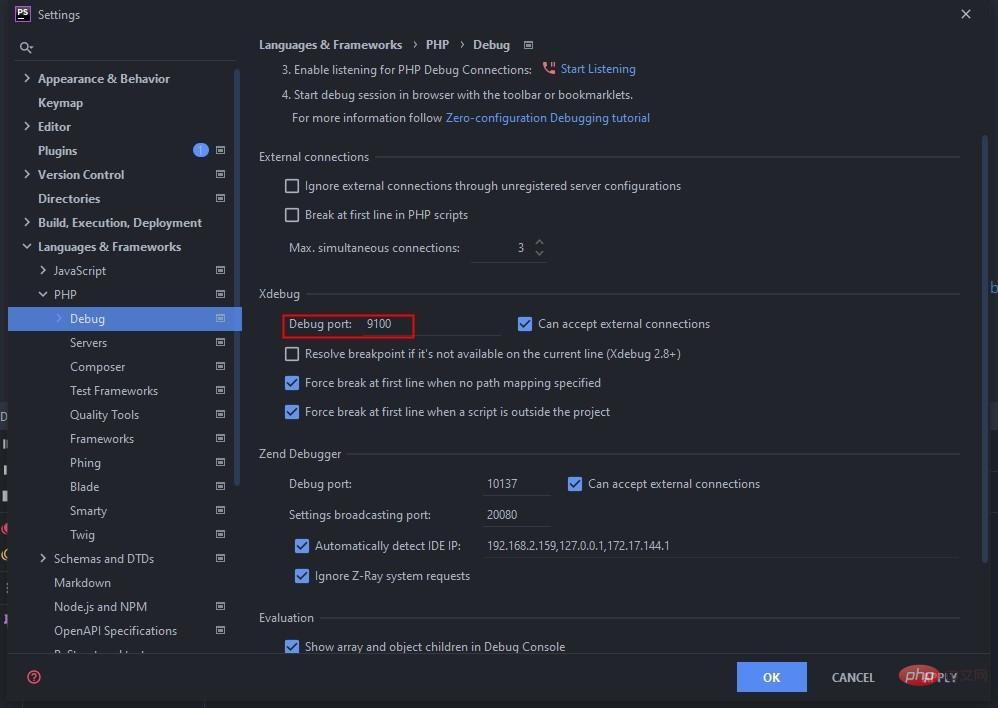Expand the Debug node arrow
This screenshot has width=998, height=708.
coord(59,318)
